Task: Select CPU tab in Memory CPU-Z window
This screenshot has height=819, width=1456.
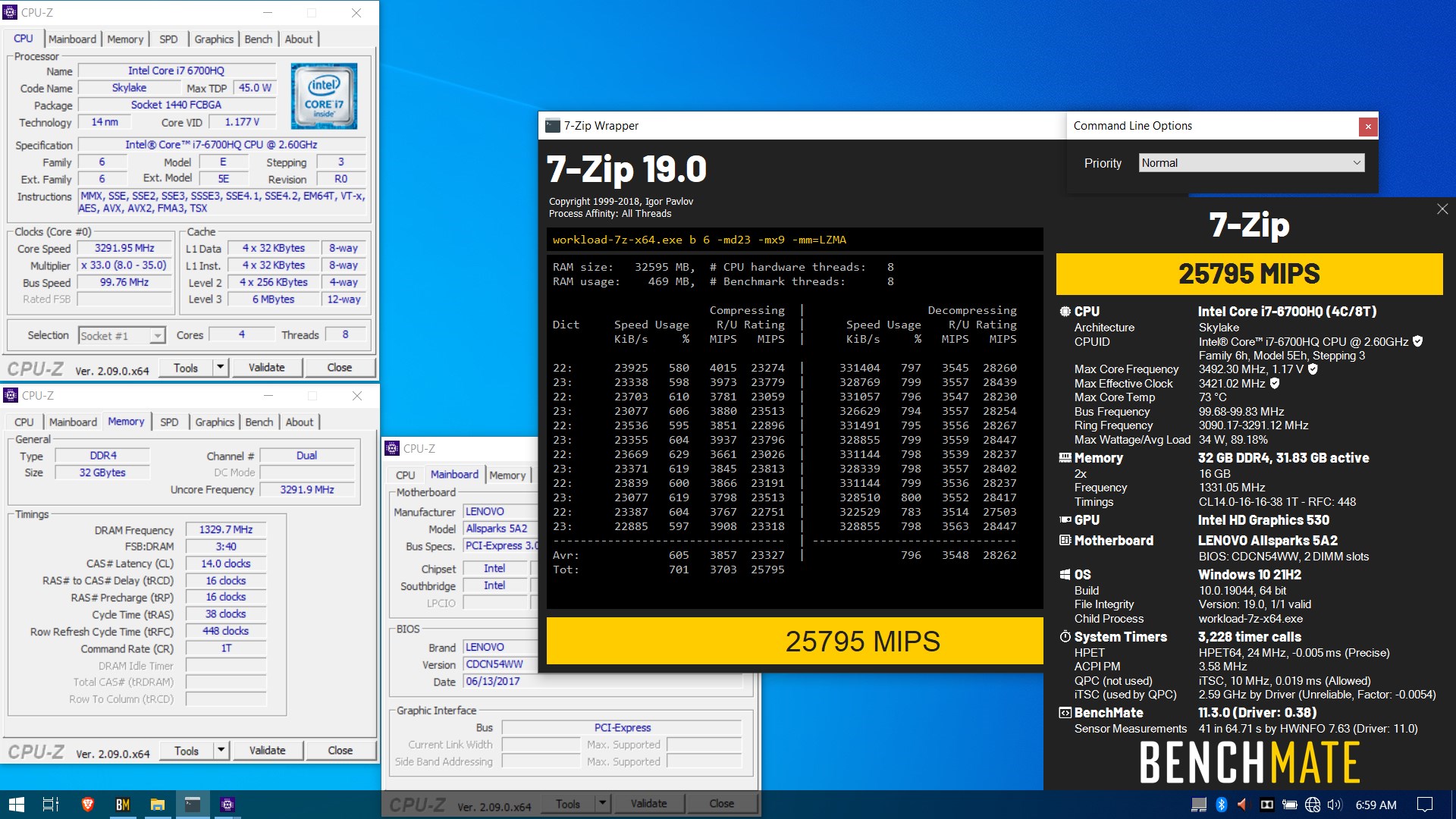Action: pos(24,422)
